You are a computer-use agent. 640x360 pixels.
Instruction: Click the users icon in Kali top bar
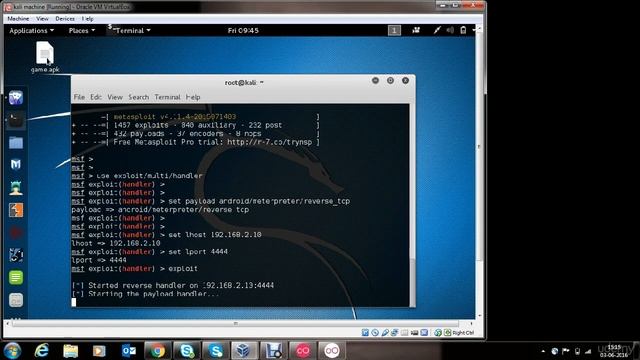(x=416, y=30)
